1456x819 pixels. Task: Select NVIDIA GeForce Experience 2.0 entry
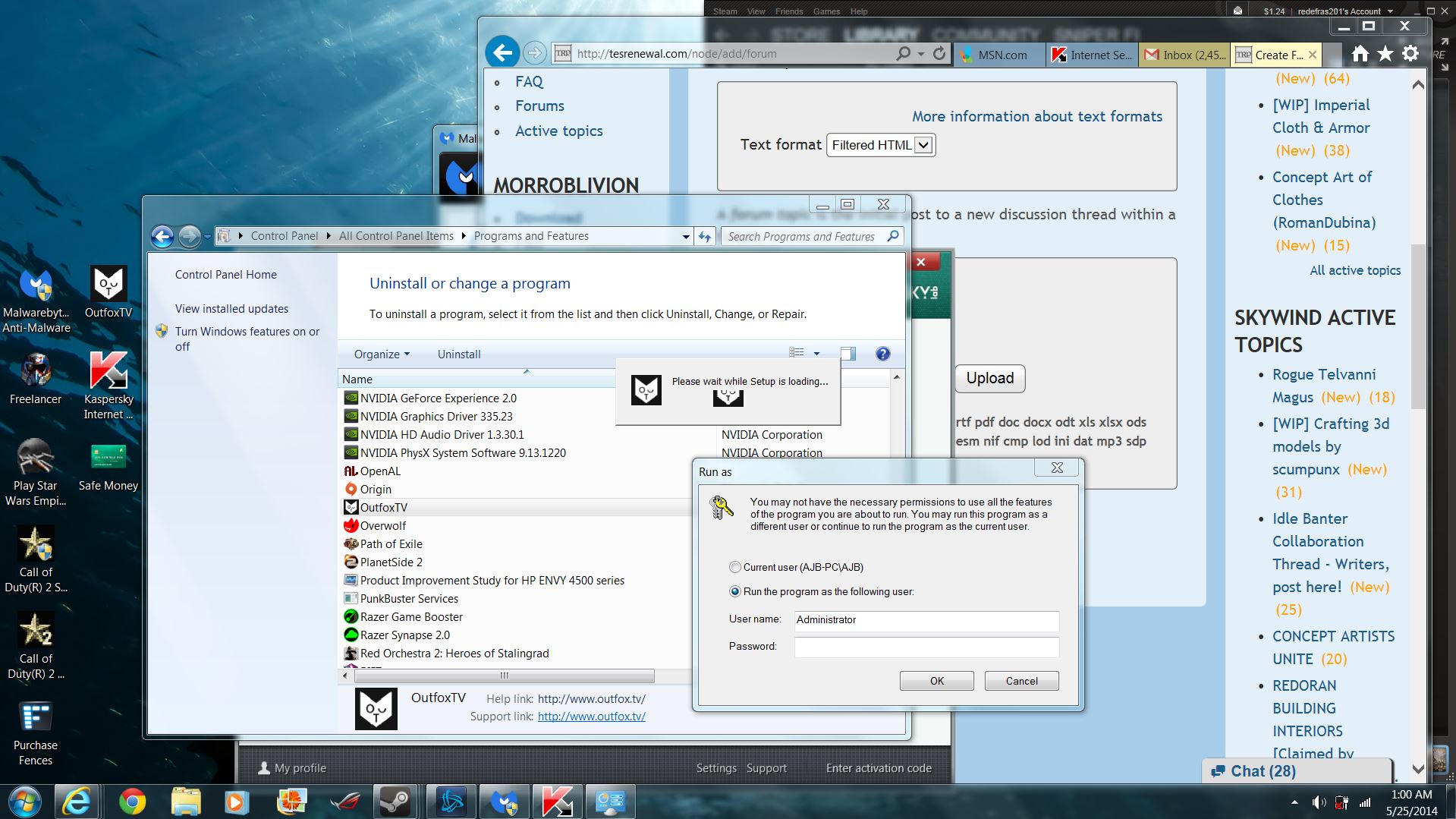[x=438, y=398]
